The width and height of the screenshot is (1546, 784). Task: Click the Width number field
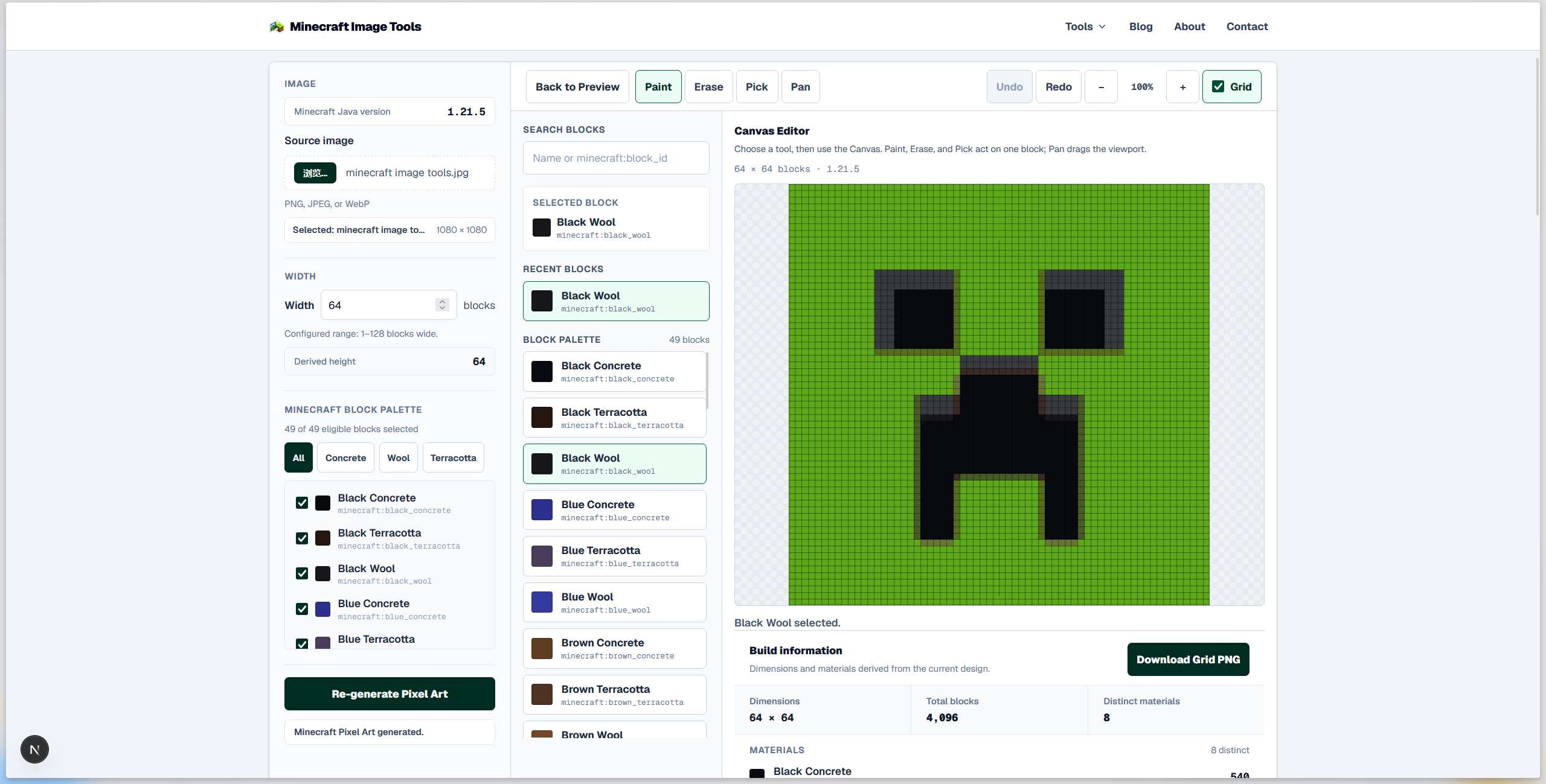(388, 305)
